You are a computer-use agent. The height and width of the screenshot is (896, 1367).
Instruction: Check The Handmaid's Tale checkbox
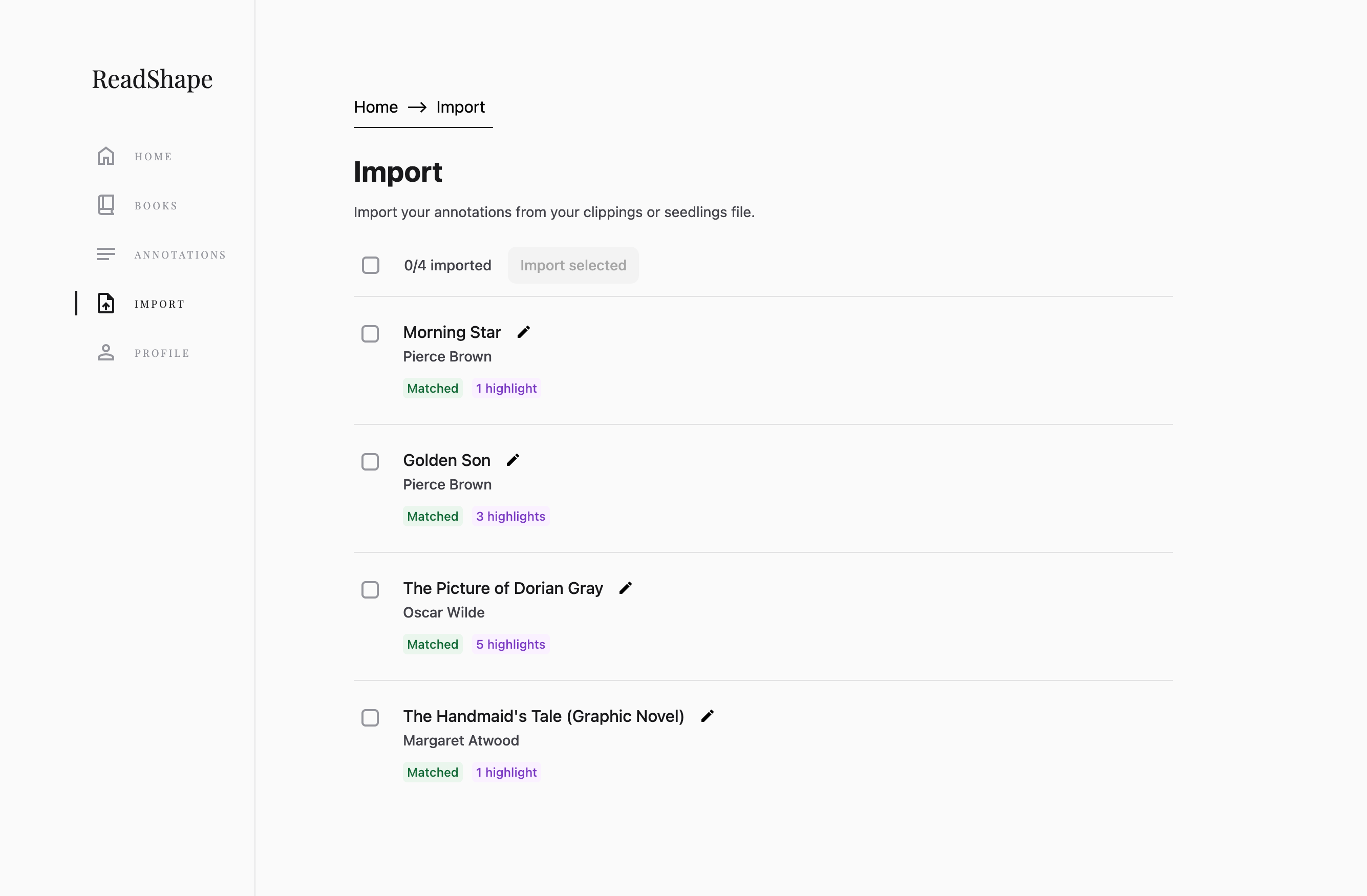tap(370, 718)
